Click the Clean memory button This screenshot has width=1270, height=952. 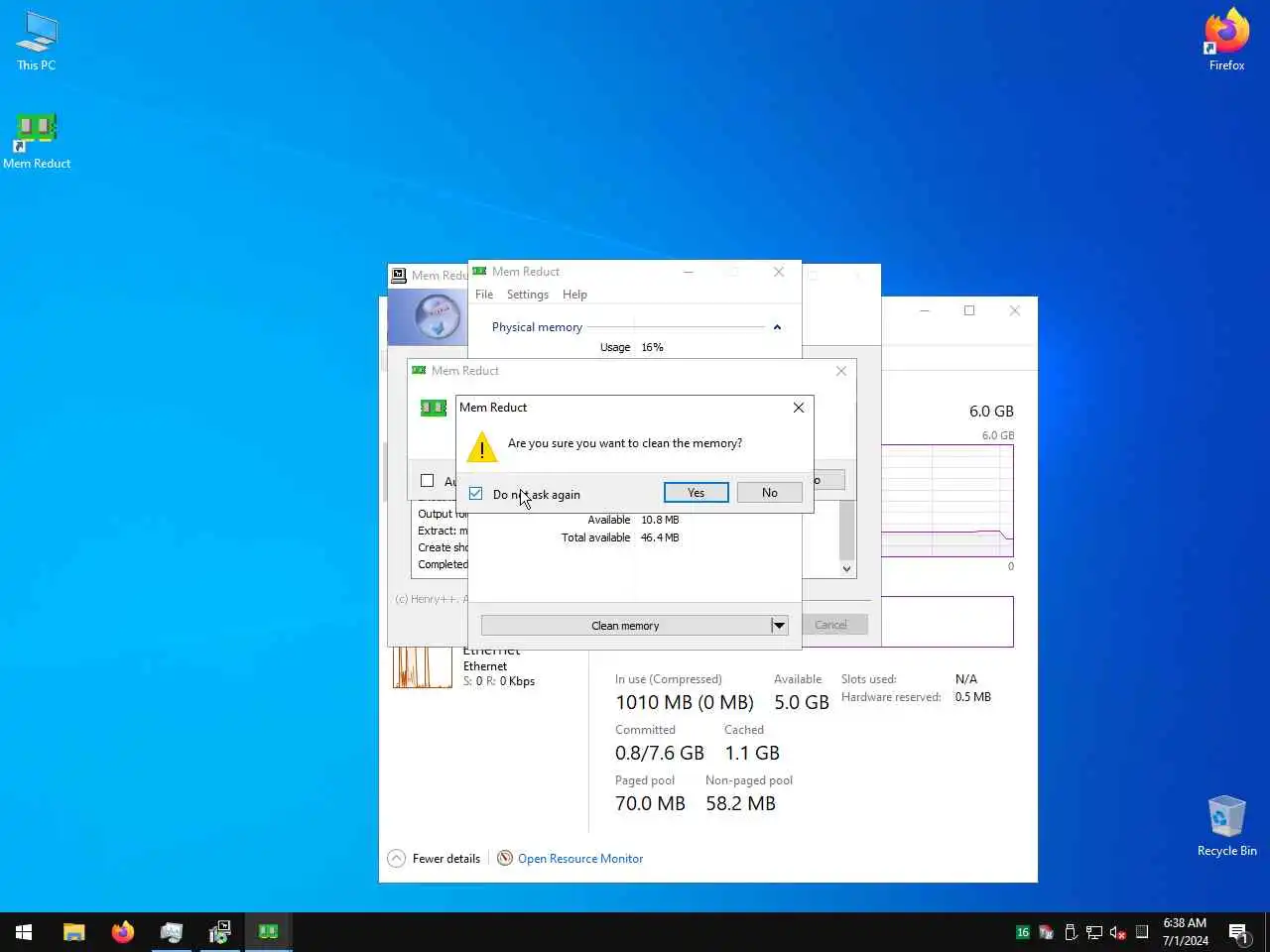pyautogui.click(x=626, y=626)
